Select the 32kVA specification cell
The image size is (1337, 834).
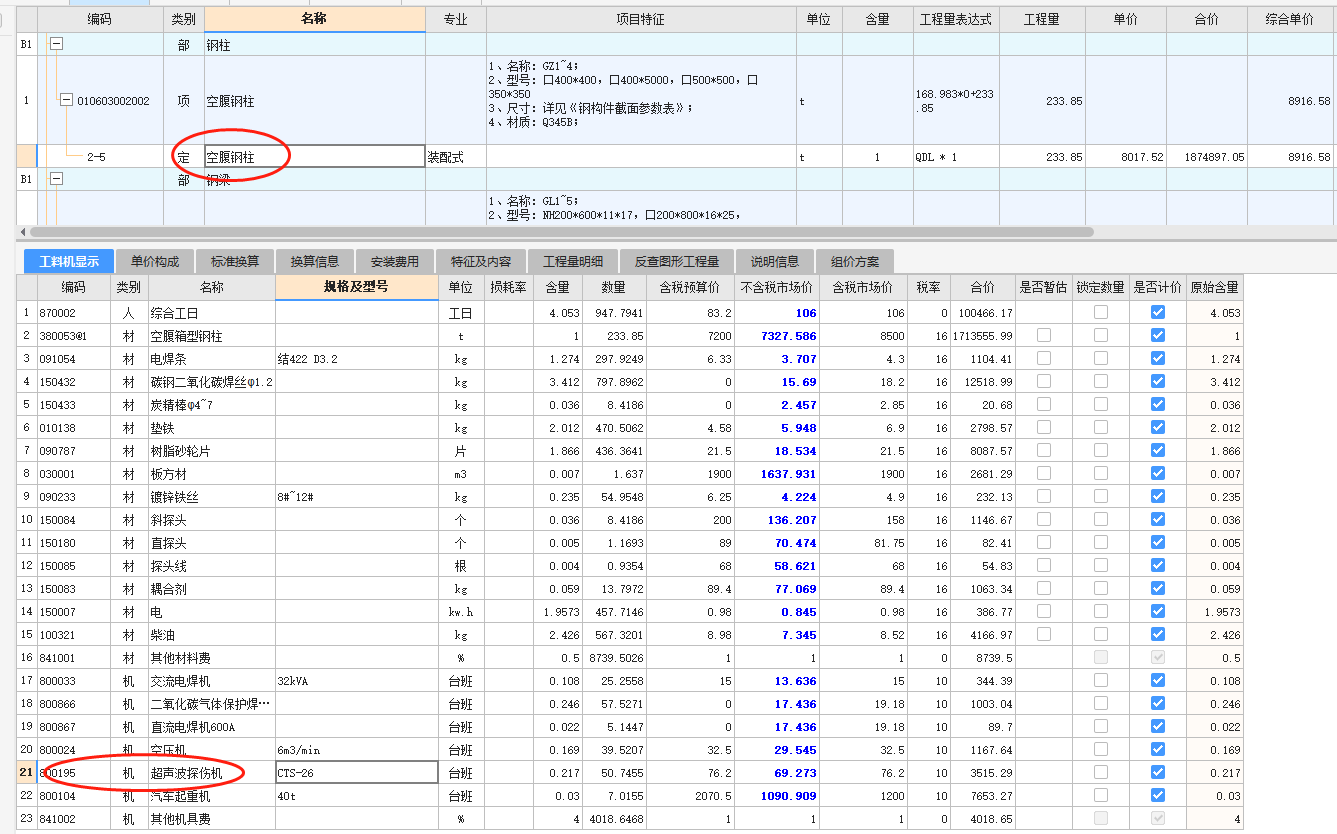pos(356,680)
